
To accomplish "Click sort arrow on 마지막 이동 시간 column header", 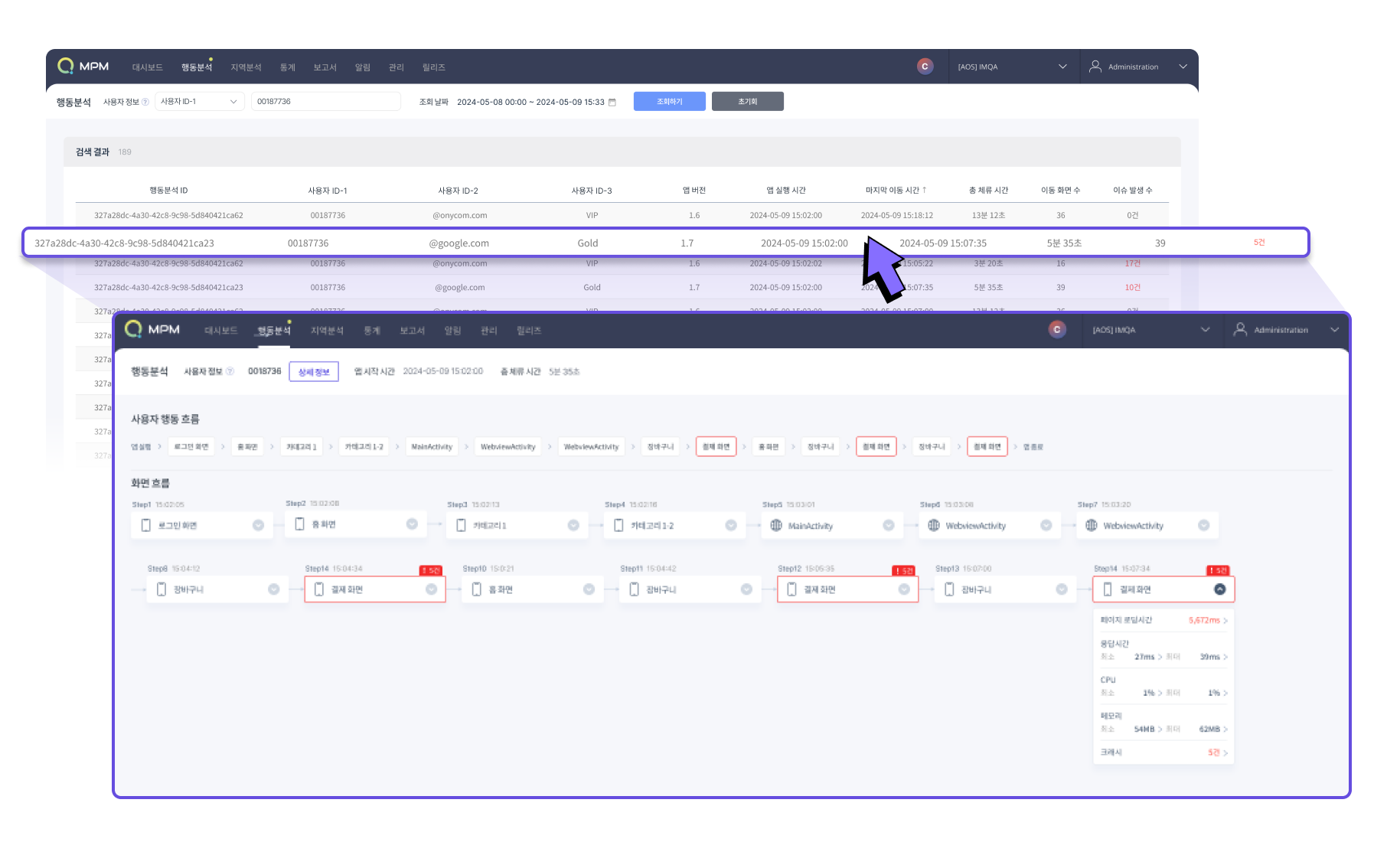I will (x=925, y=190).
